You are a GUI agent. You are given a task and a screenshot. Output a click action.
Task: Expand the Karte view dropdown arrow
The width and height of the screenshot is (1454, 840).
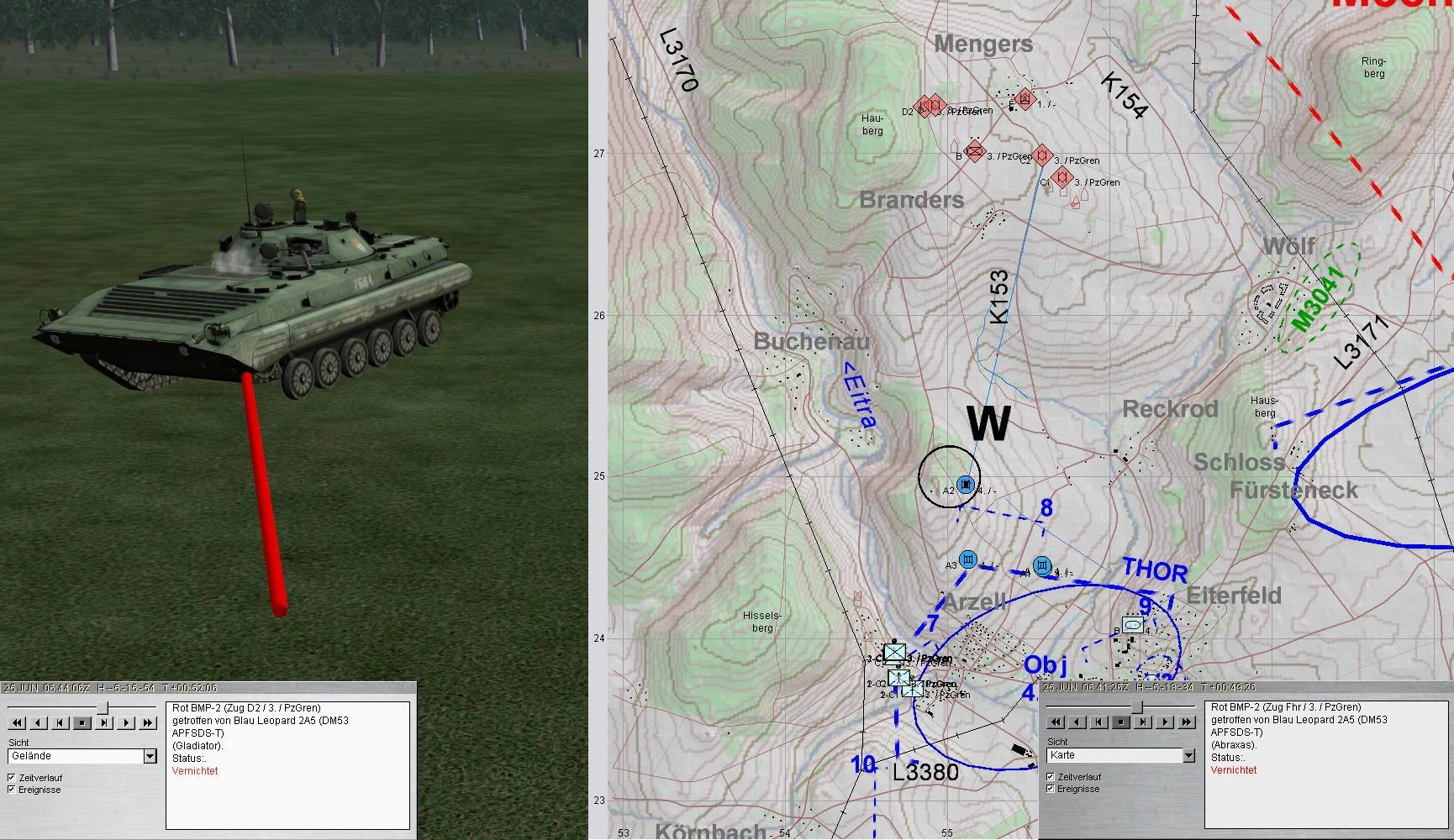[1188, 755]
